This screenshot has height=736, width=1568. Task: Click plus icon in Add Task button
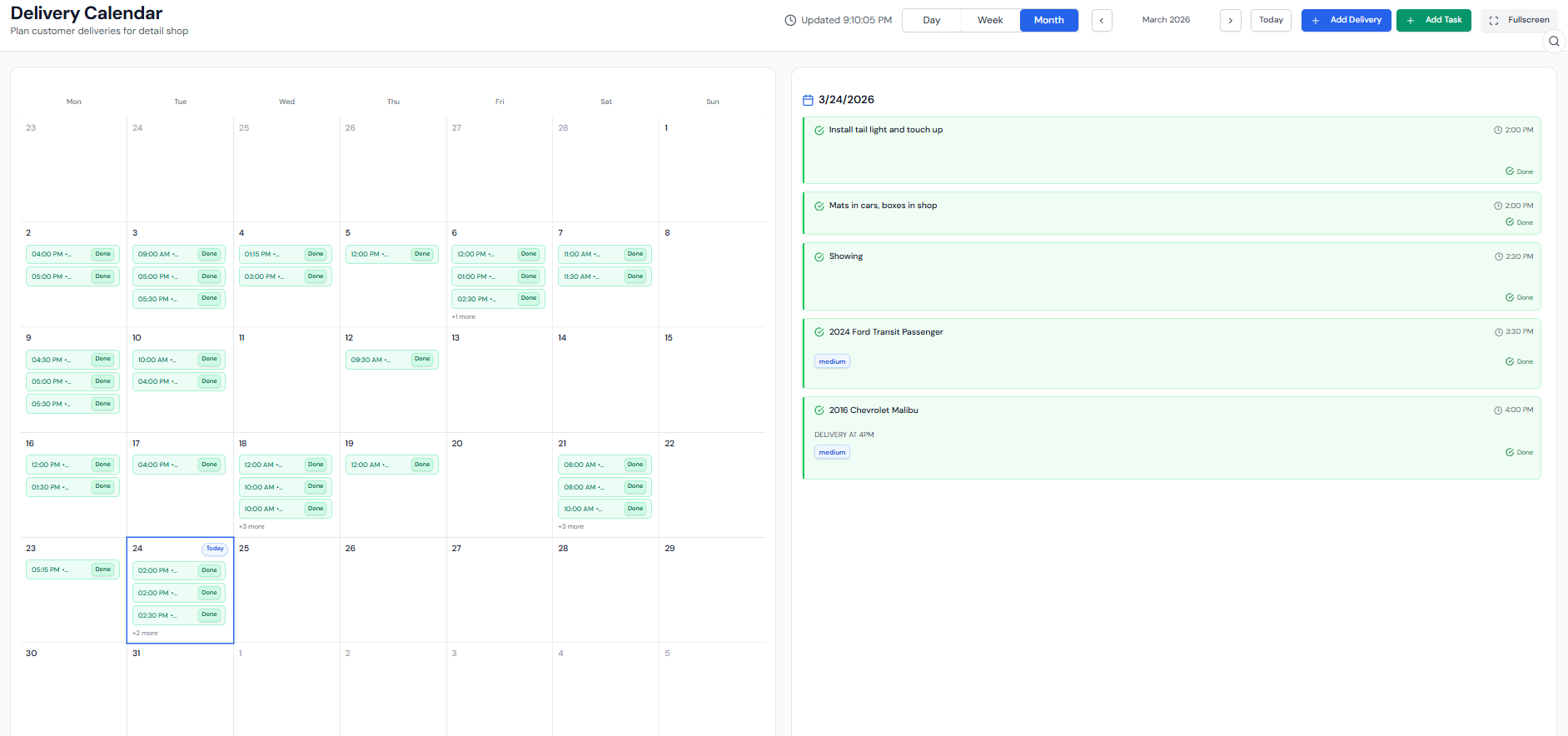1411,20
